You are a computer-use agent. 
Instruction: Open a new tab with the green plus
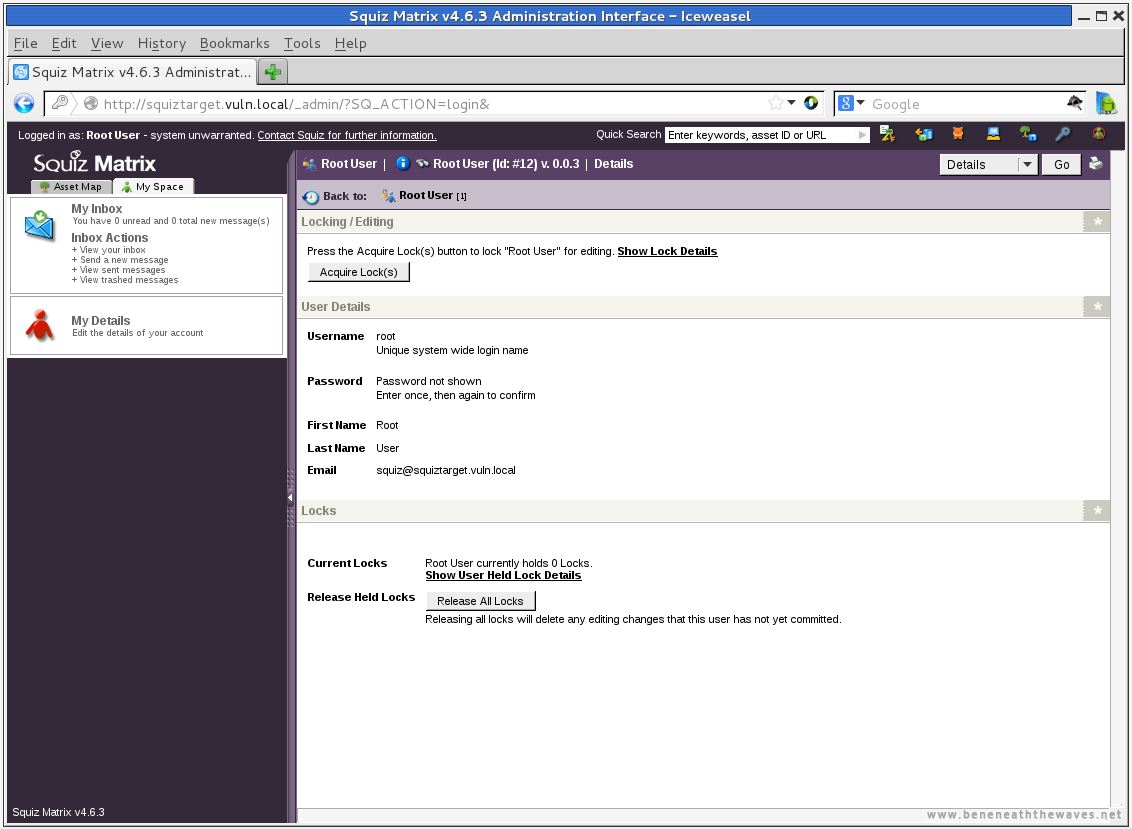273,72
